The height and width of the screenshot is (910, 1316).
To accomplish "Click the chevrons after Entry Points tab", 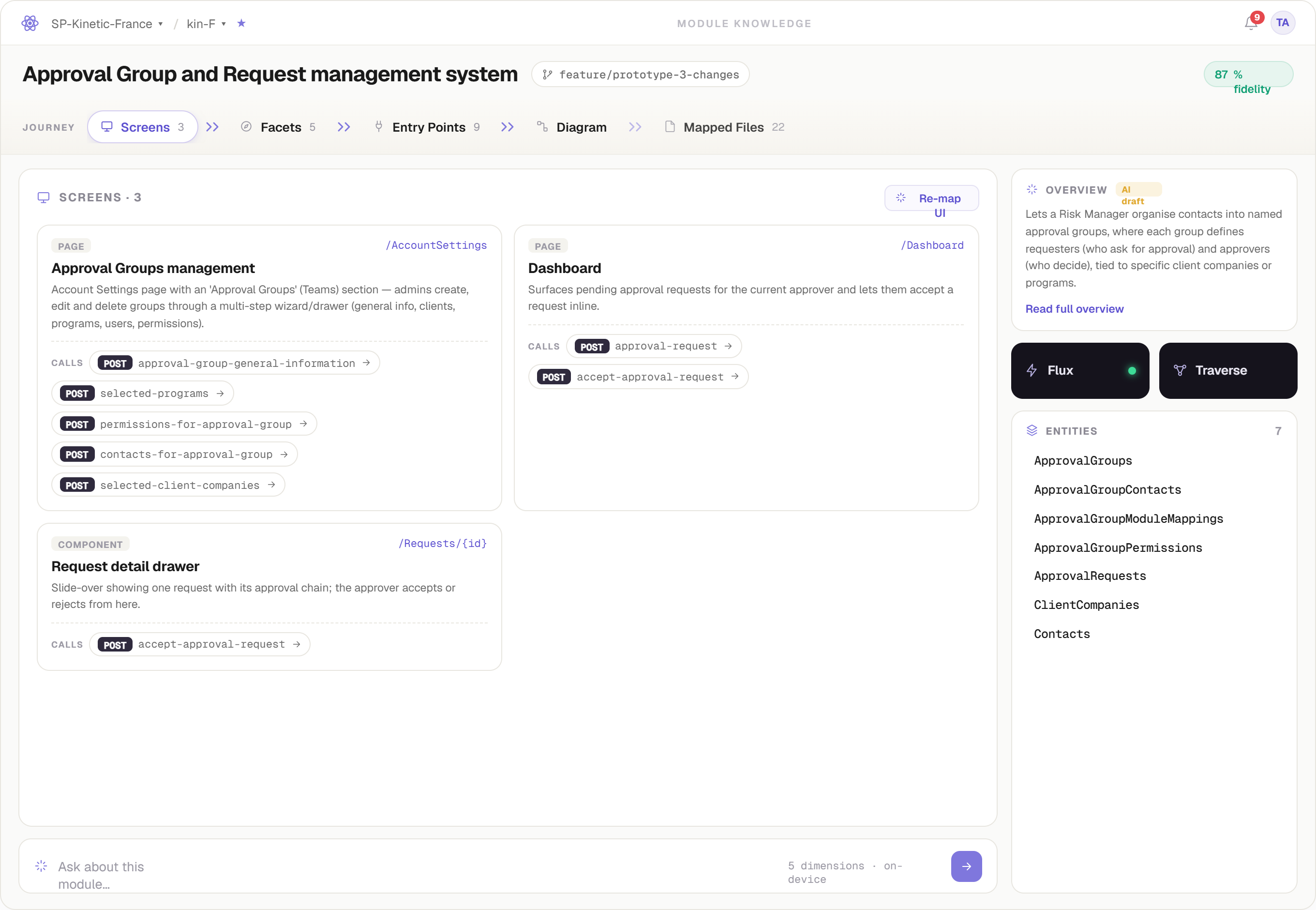I will coord(507,127).
